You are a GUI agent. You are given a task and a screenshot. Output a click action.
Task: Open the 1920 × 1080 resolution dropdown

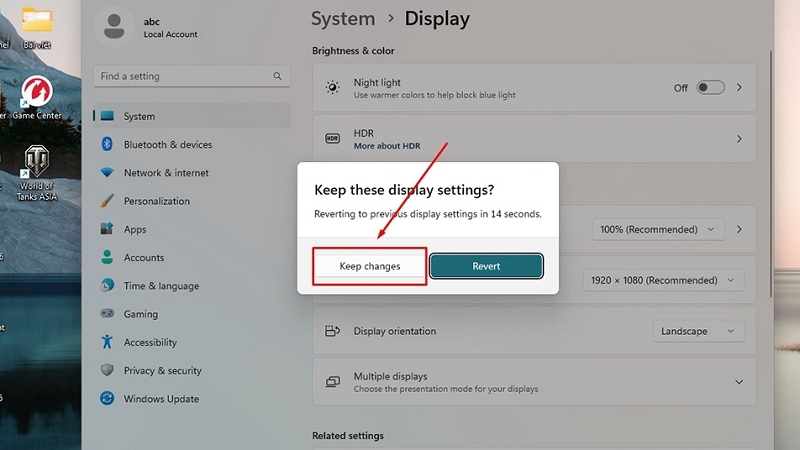point(663,280)
